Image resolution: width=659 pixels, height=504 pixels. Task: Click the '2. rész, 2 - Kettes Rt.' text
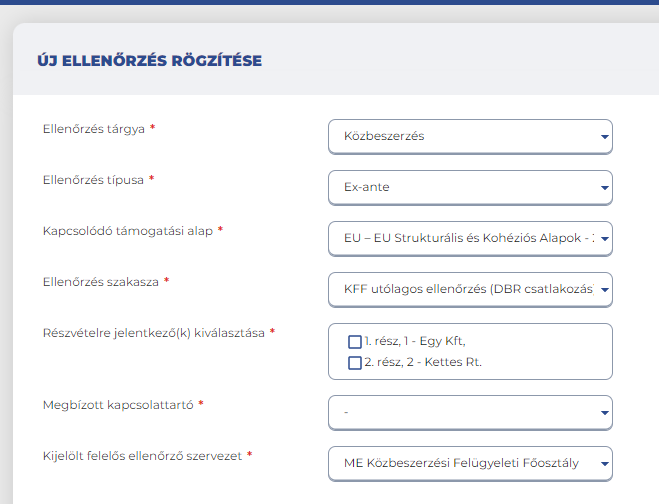(423, 362)
